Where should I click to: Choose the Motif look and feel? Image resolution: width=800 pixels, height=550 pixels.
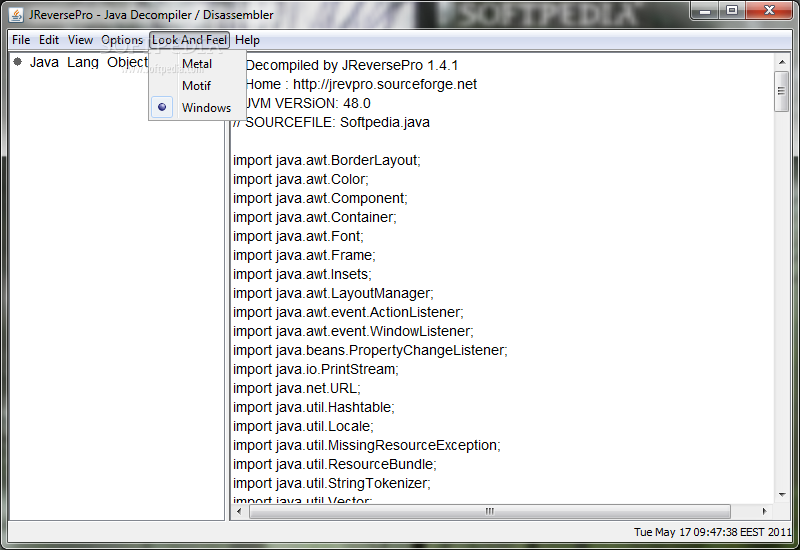coord(196,86)
